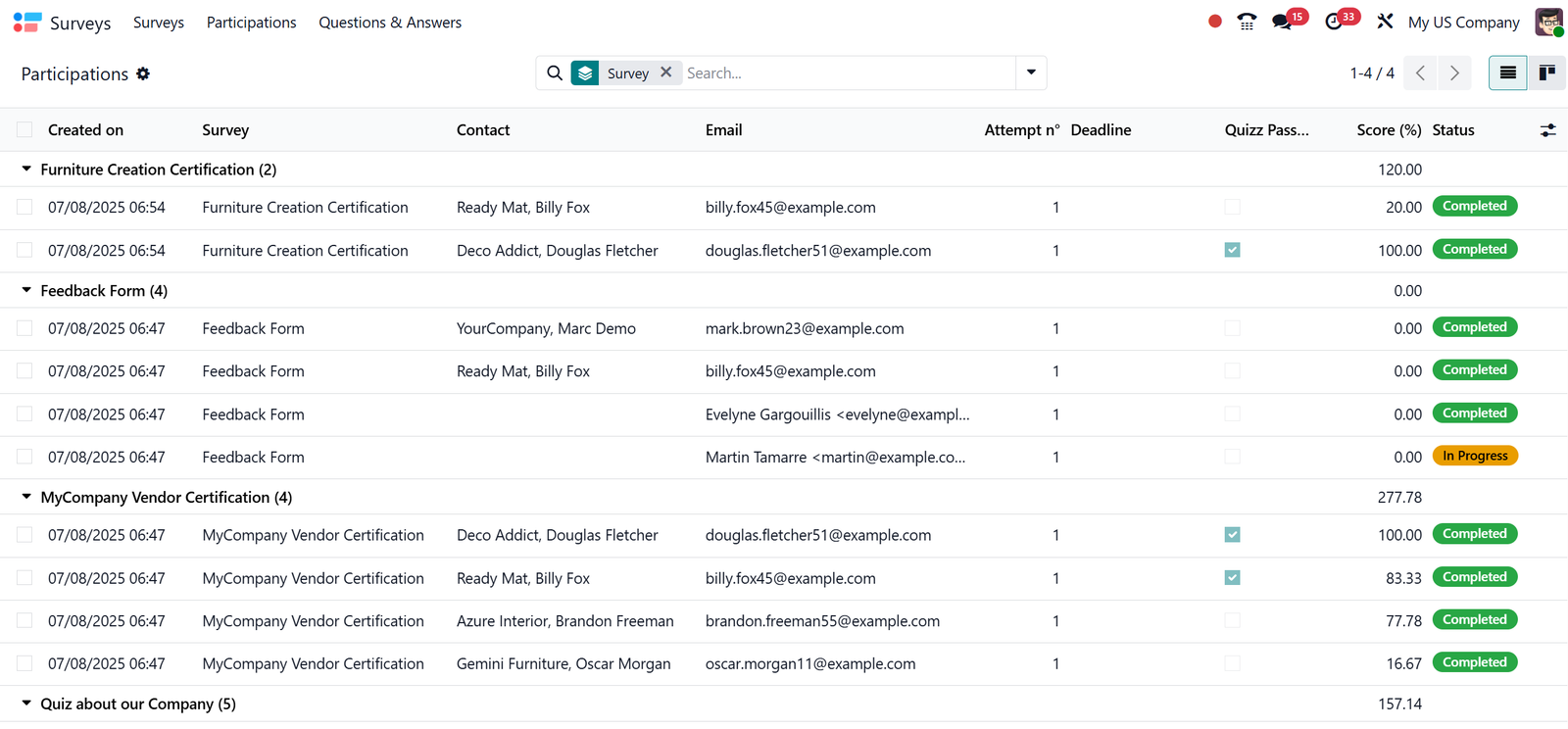Image resolution: width=1568 pixels, height=729 pixels.
Task: Collapse the MyCompany Vendor Certification group
Action: coord(26,497)
